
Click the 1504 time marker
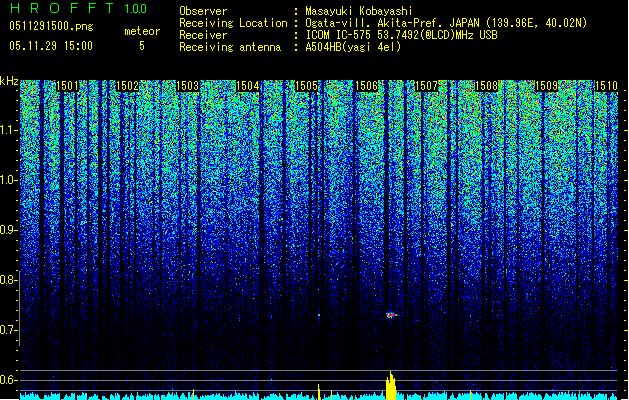[x=248, y=86]
